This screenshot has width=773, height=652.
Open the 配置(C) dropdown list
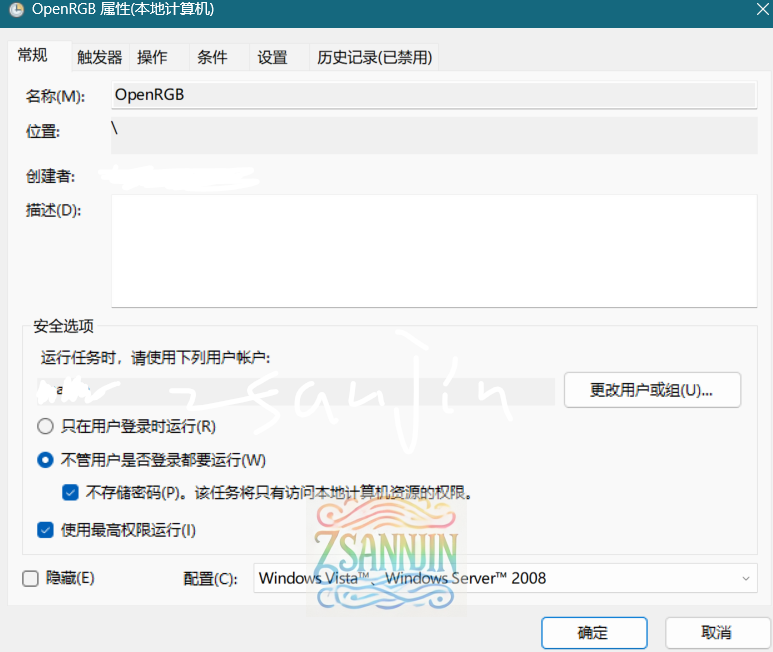coord(505,578)
